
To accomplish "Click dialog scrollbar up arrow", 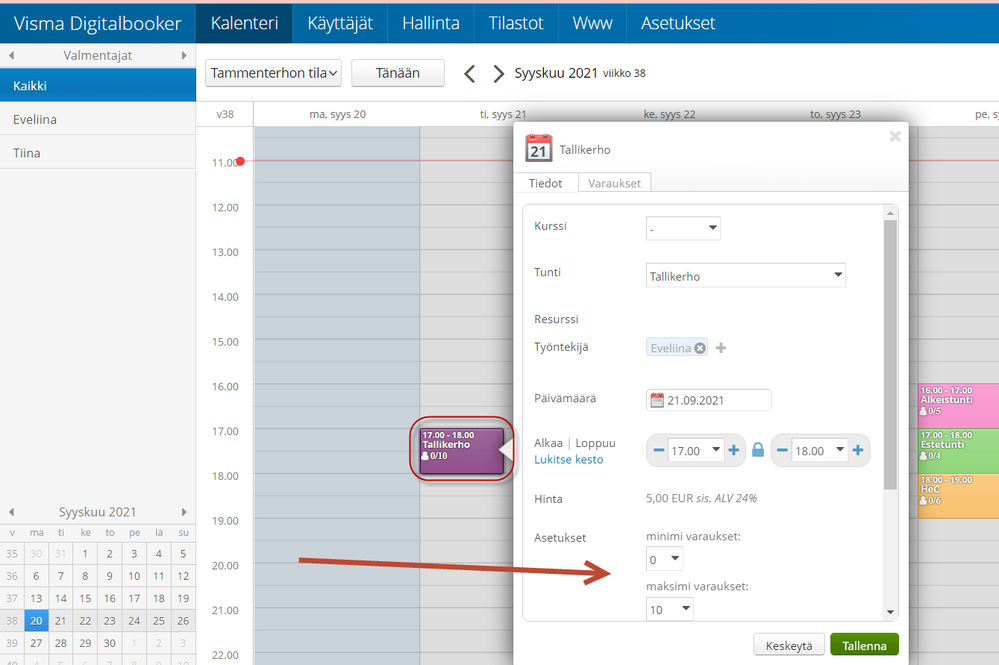I will 890,213.
